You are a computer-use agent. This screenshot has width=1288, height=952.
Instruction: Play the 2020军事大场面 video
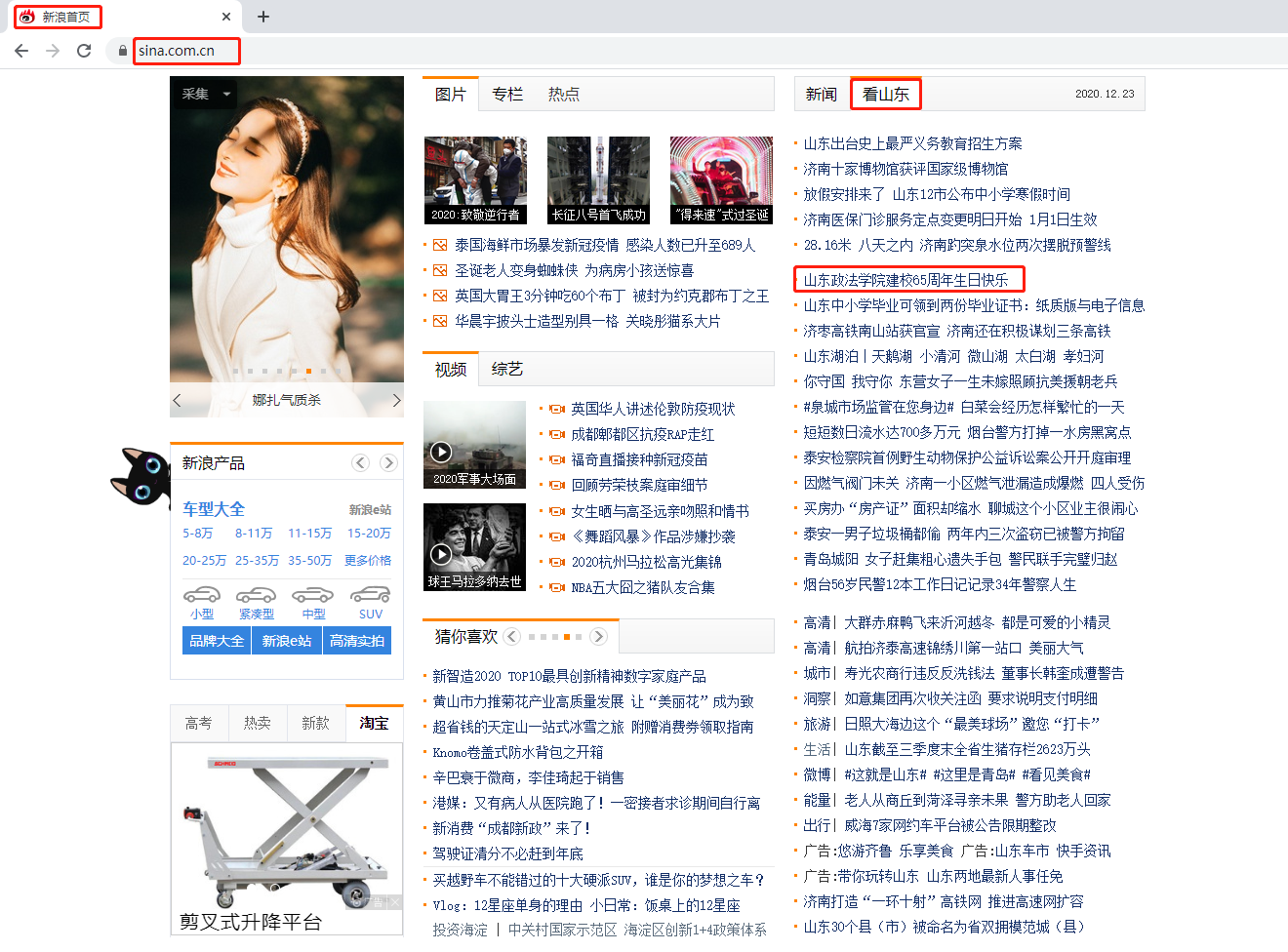441,452
